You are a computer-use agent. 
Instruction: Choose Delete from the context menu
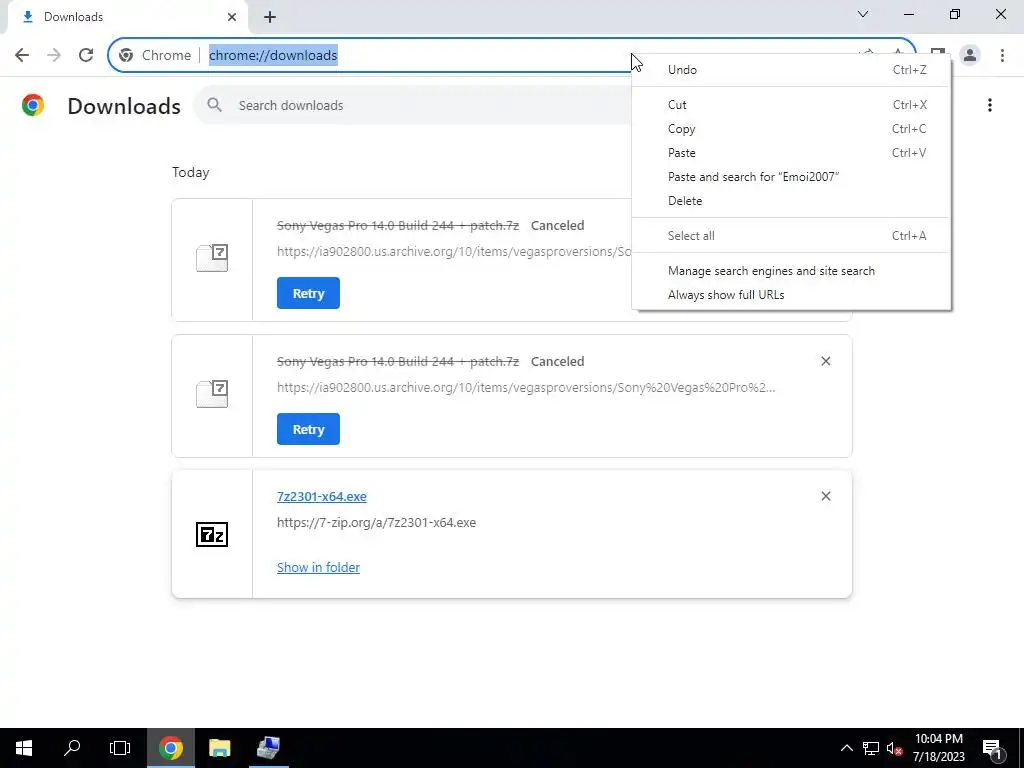[x=792, y=201]
